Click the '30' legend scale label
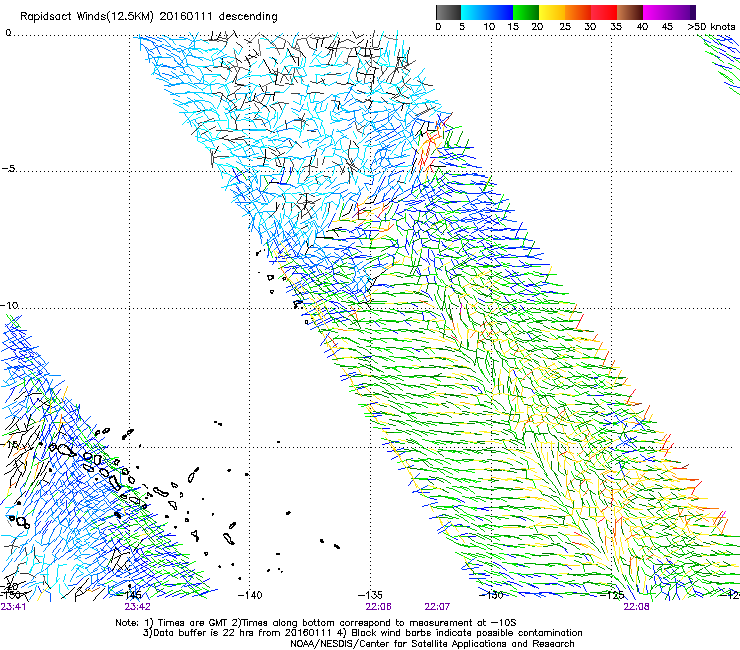 click(590, 27)
